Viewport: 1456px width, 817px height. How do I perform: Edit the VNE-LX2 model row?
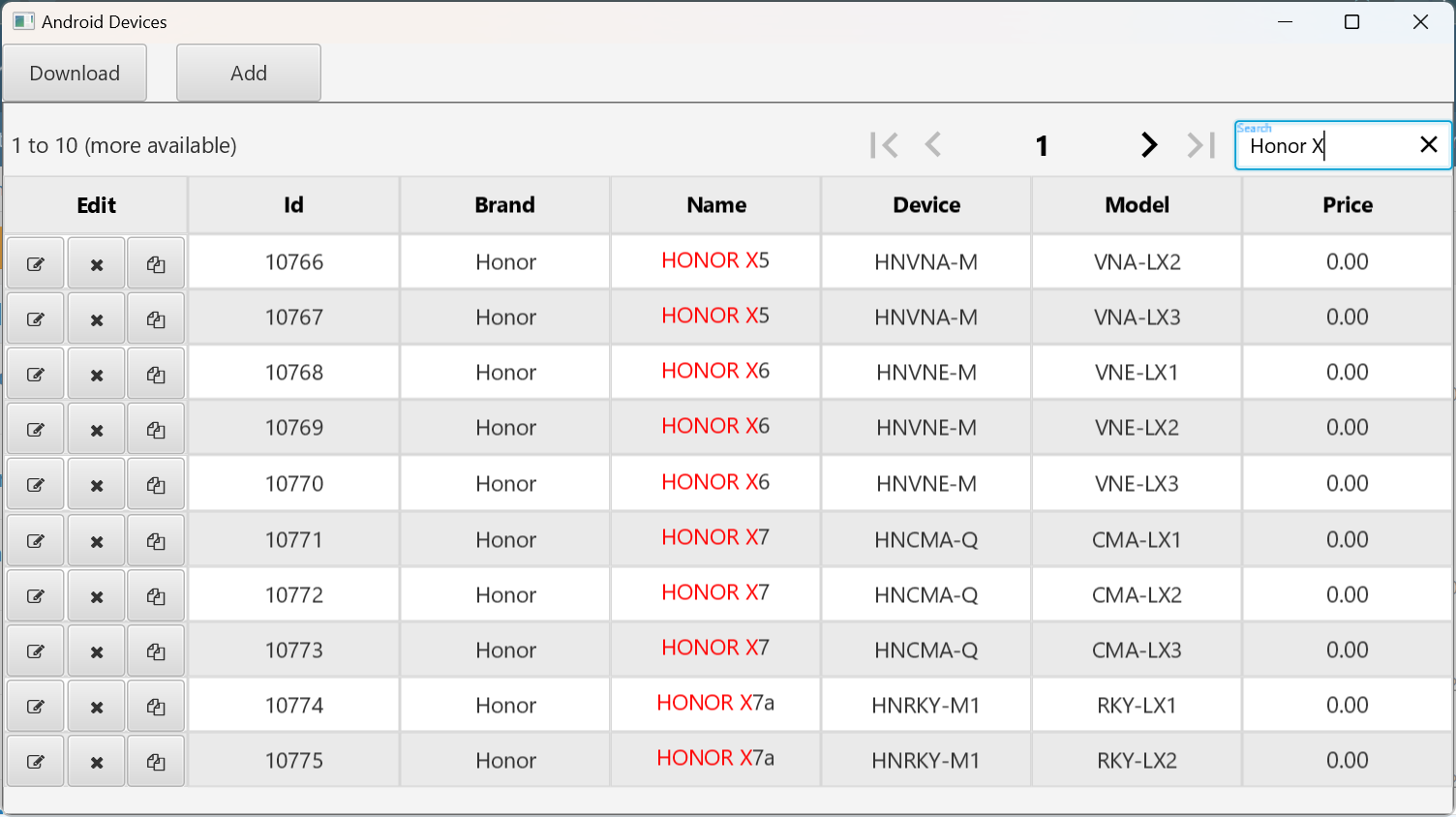(x=36, y=430)
